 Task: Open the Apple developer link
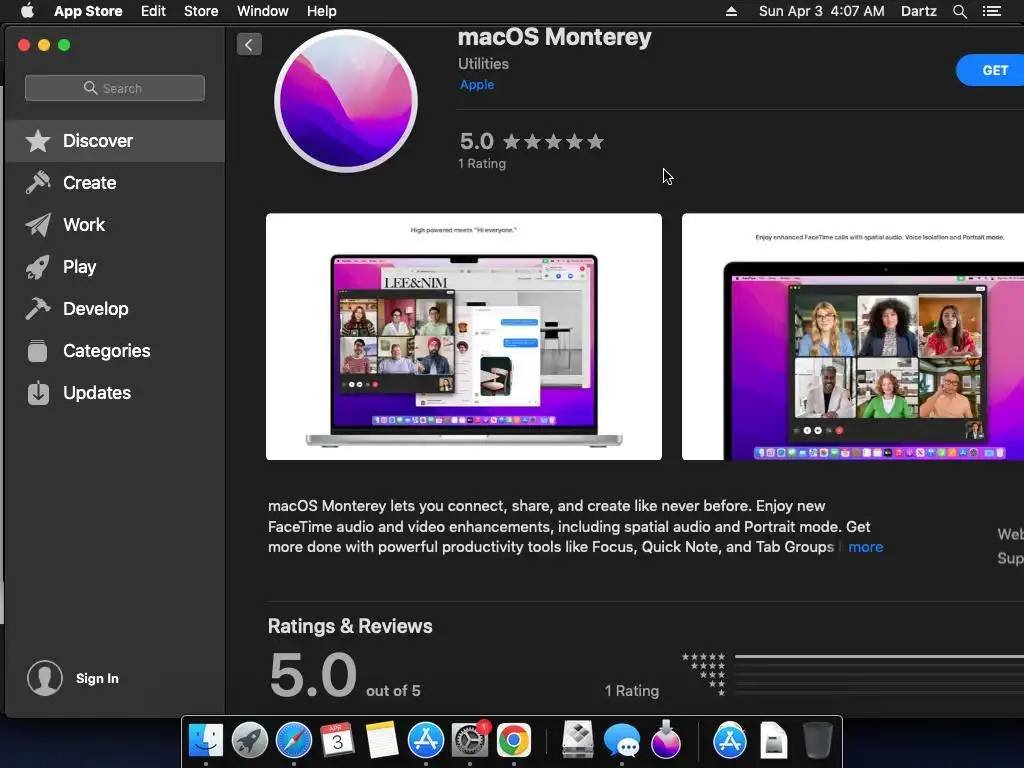click(x=477, y=84)
